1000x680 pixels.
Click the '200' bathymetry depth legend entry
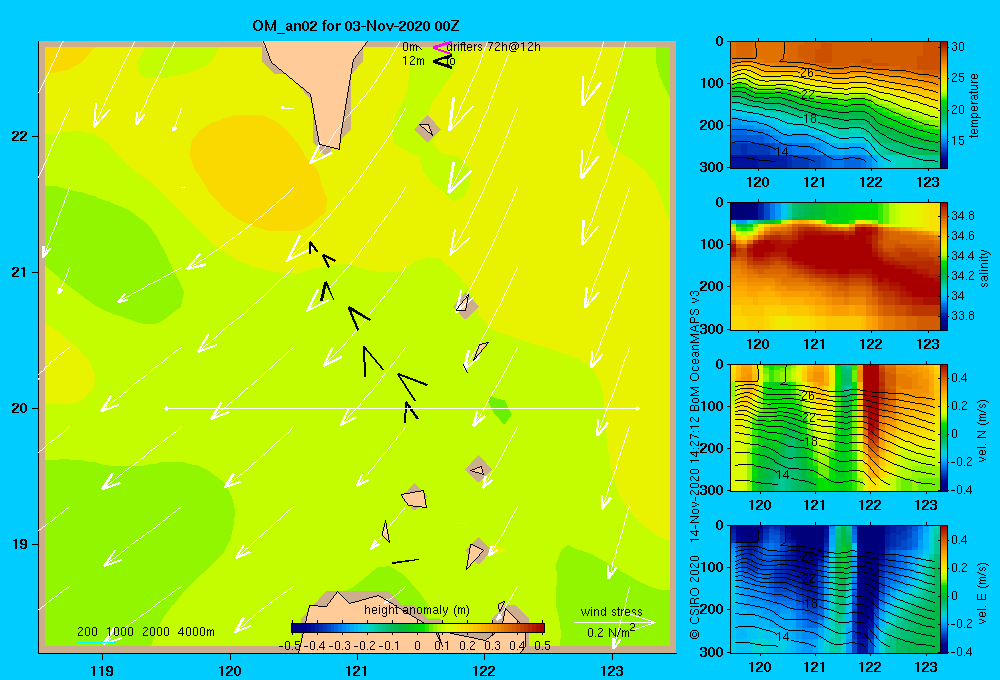click(87, 632)
